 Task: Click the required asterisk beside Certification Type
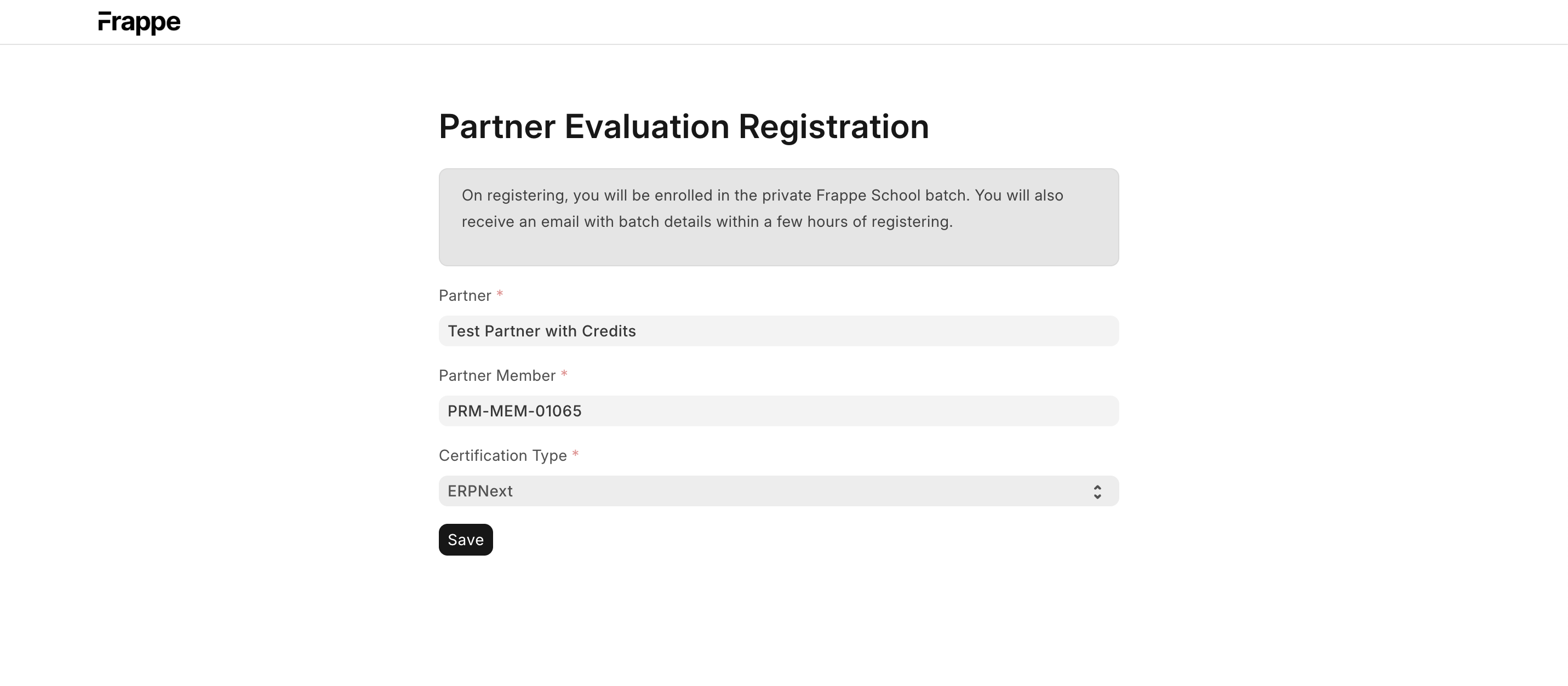575,454
